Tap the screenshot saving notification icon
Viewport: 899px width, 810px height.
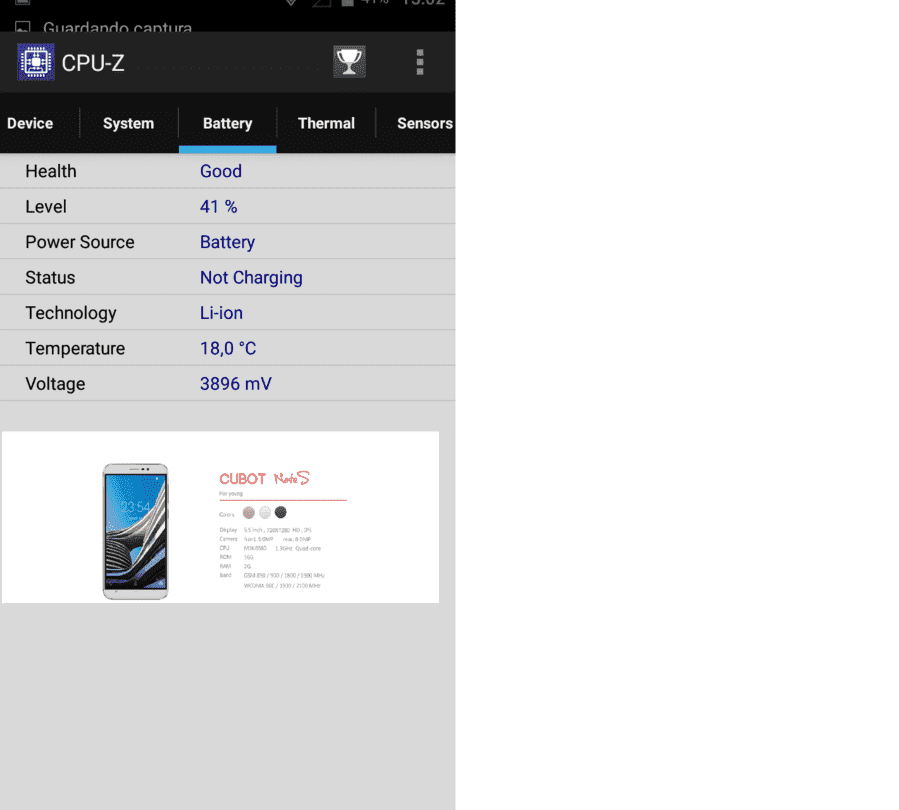(x=22, y=27)
